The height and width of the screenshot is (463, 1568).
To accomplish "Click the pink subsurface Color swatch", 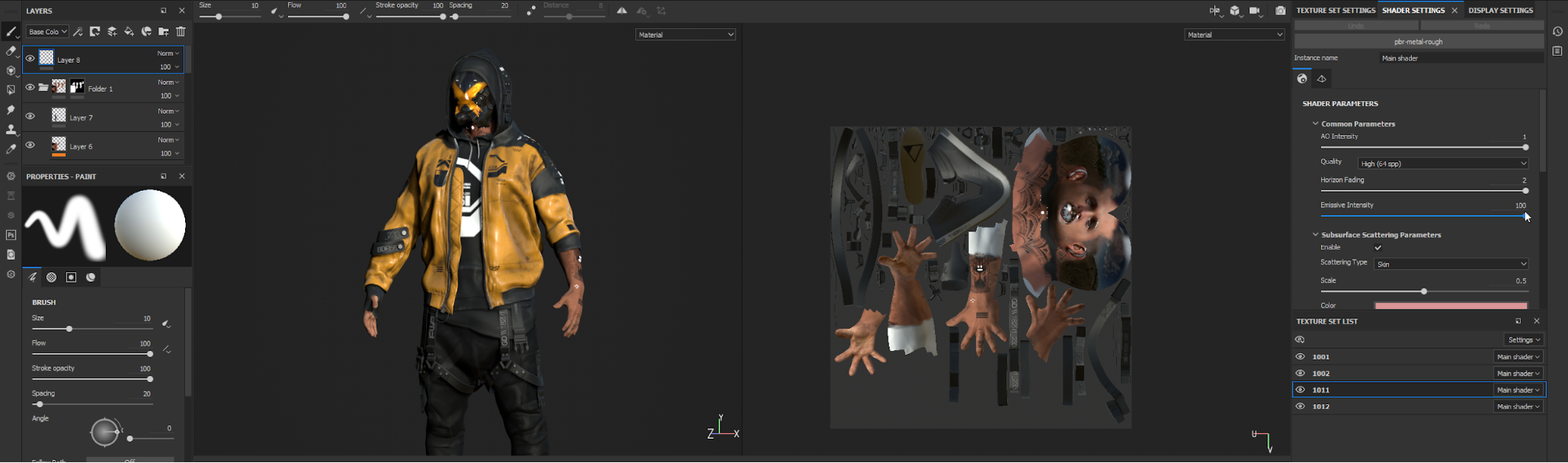I will pyautogui.click(x=1450, y=305).
